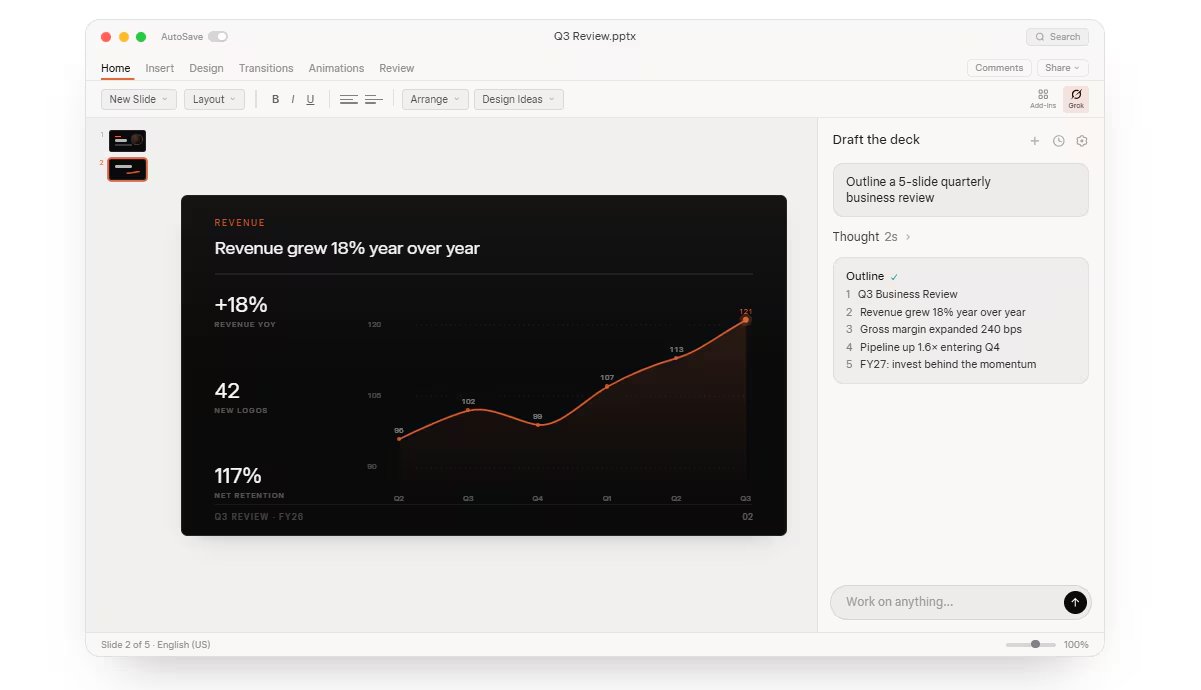This screenshot has height=690, width=1201.
Task: Open chat history clock icon
Action: [1059, 141]
